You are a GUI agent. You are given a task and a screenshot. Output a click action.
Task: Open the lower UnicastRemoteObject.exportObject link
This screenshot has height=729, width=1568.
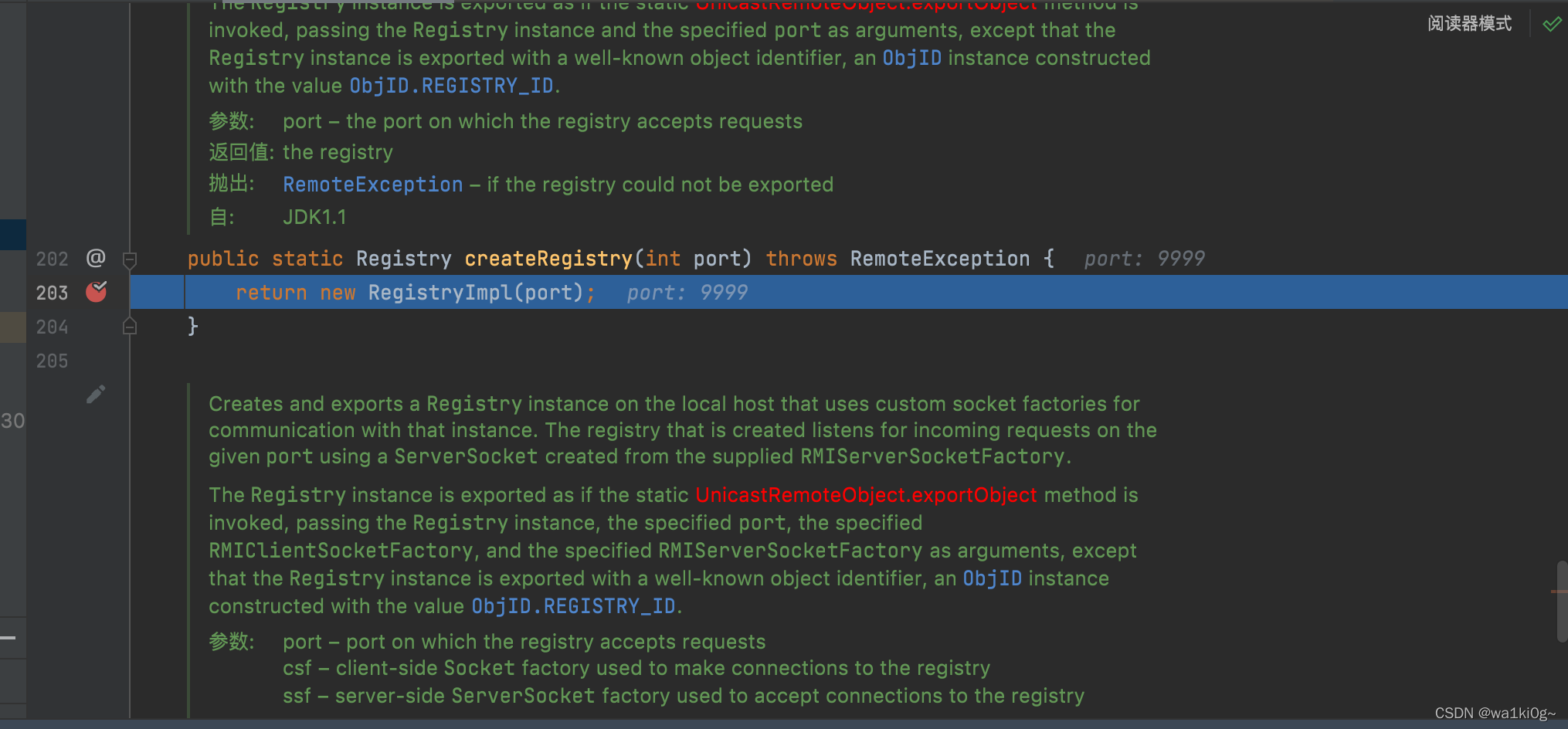866,495
